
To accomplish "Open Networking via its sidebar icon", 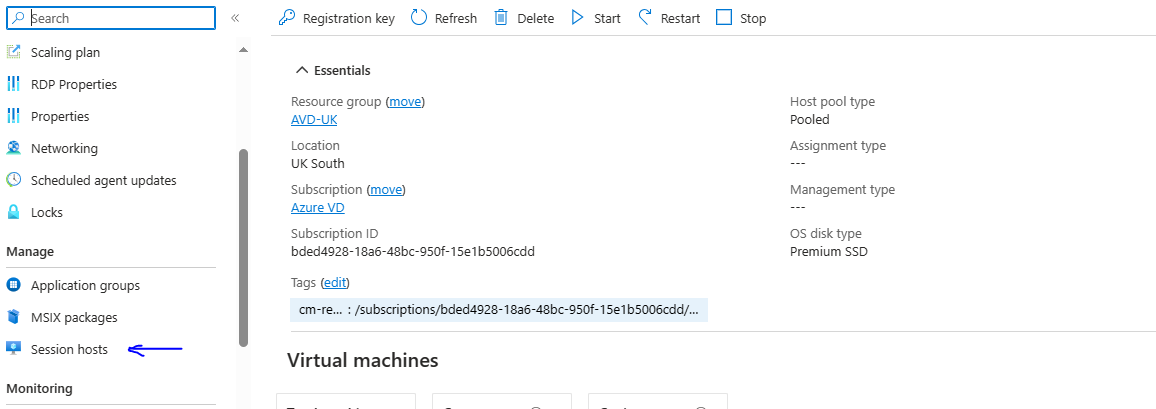I will pyautogui.click(x=14, y=149).
